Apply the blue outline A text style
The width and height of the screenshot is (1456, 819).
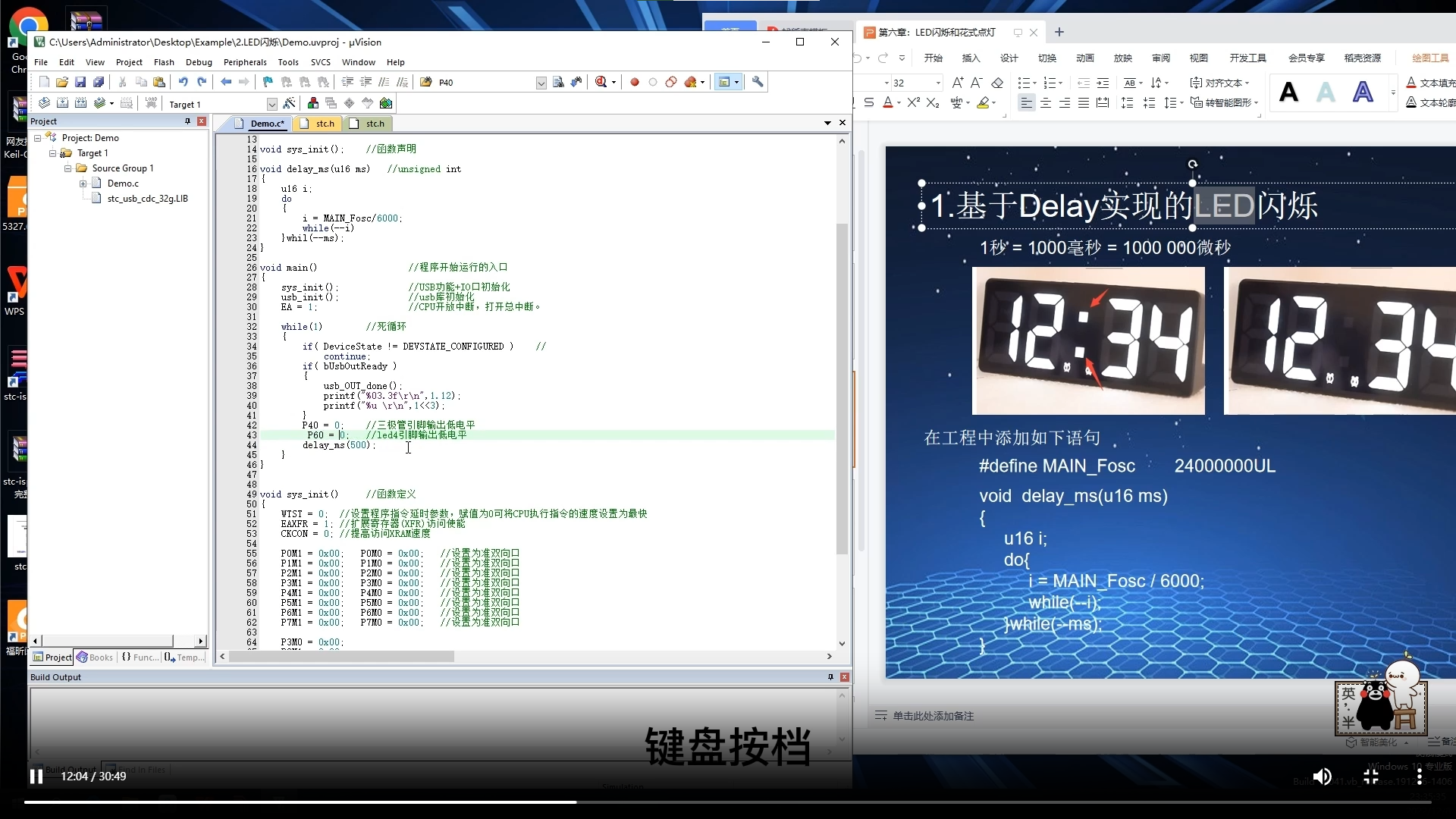coord(1363,93)
